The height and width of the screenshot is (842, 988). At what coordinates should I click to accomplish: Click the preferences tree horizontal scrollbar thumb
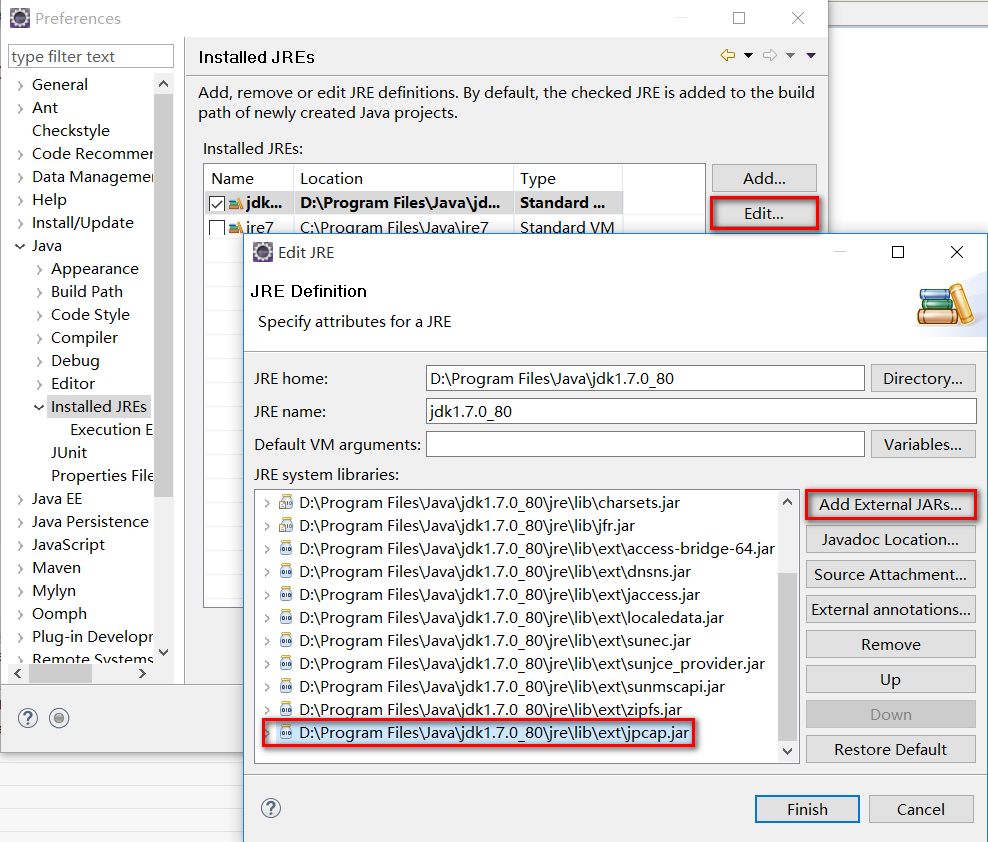pyautogui.click(x=60, y=674)
